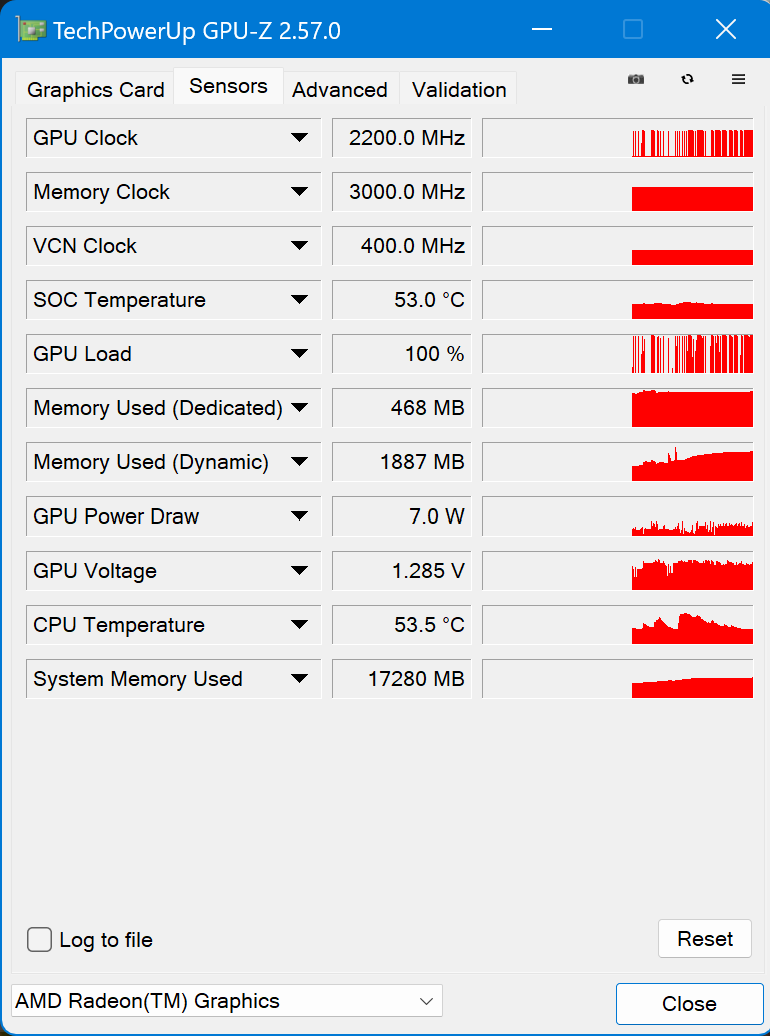Expand the GPU Clock sensor dropdown
770x1036 pixels.
coord(299,137)
